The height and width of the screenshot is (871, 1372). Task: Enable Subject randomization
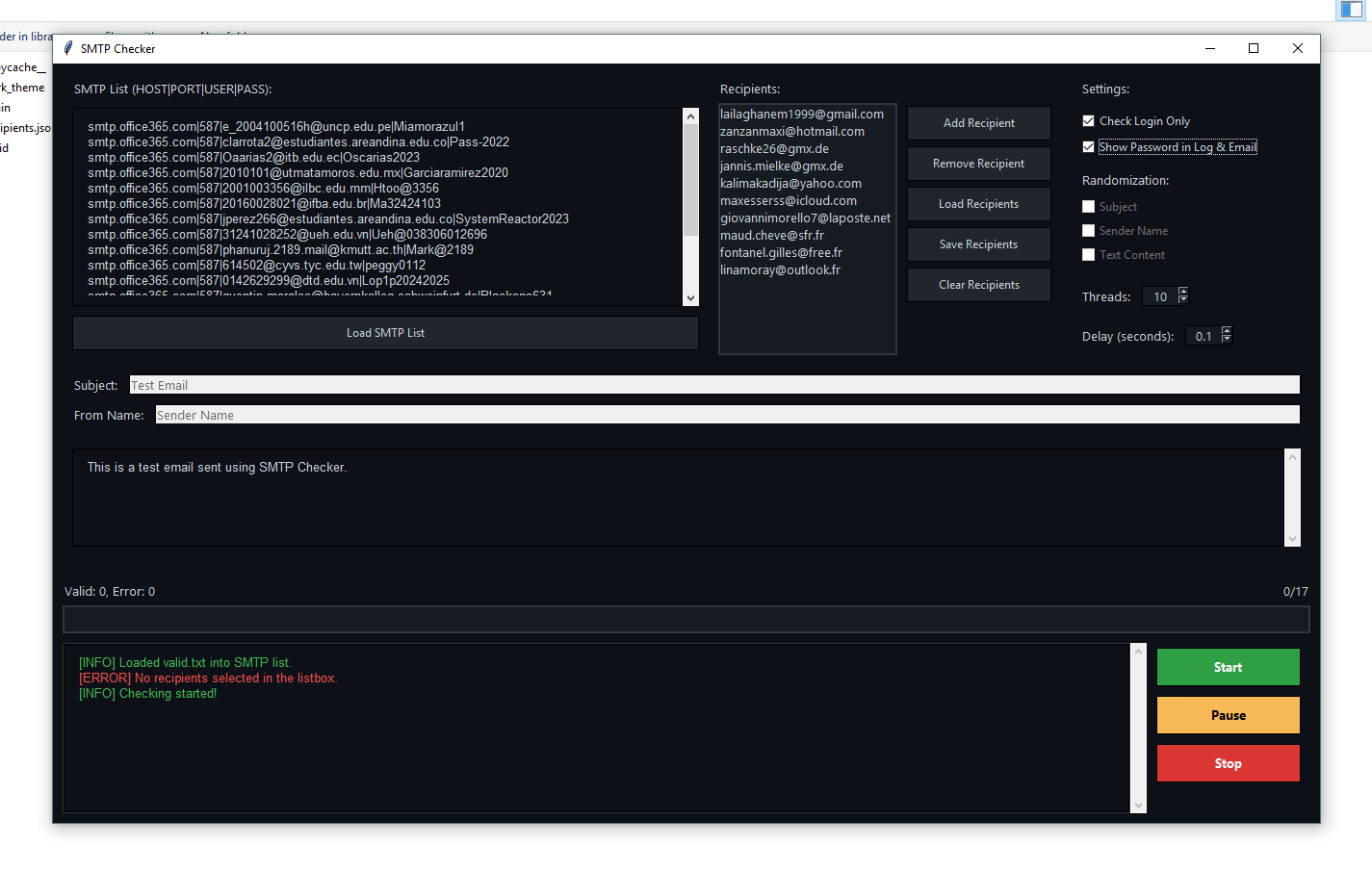point(1089,206)
